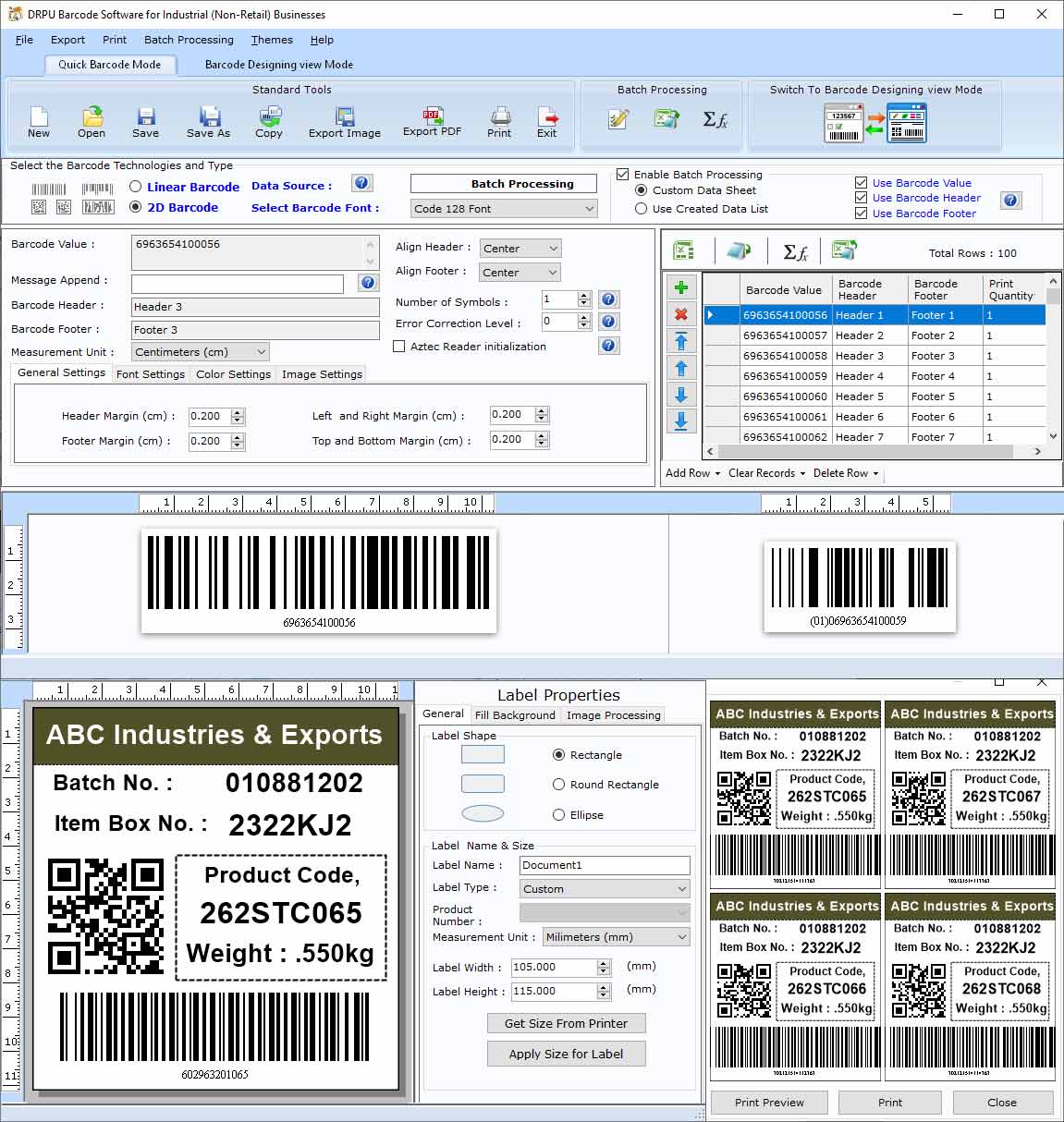
Task: Click the help icon beside Use Barcode Header
Action: 1011,200
